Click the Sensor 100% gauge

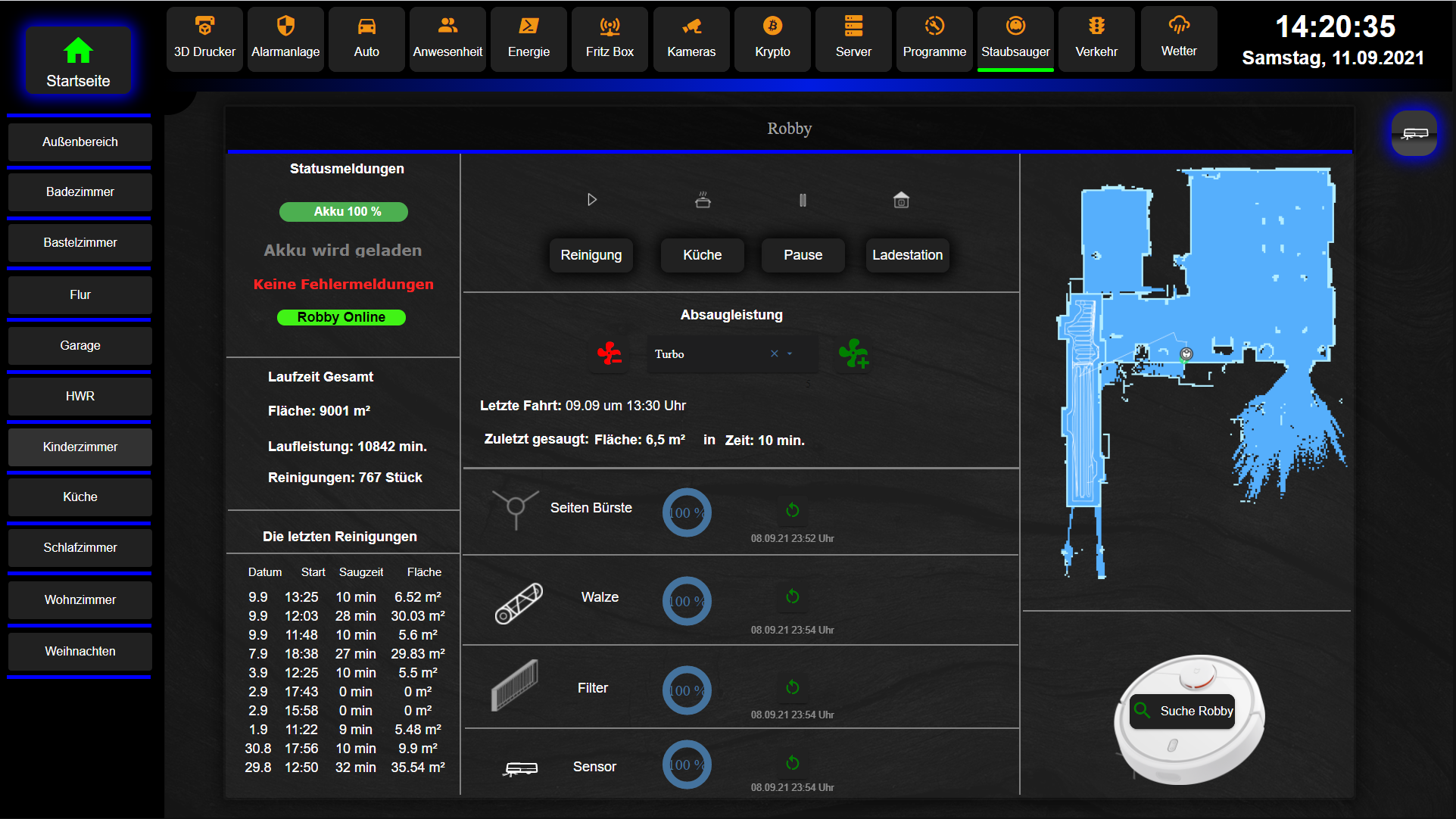coord(687,765)
